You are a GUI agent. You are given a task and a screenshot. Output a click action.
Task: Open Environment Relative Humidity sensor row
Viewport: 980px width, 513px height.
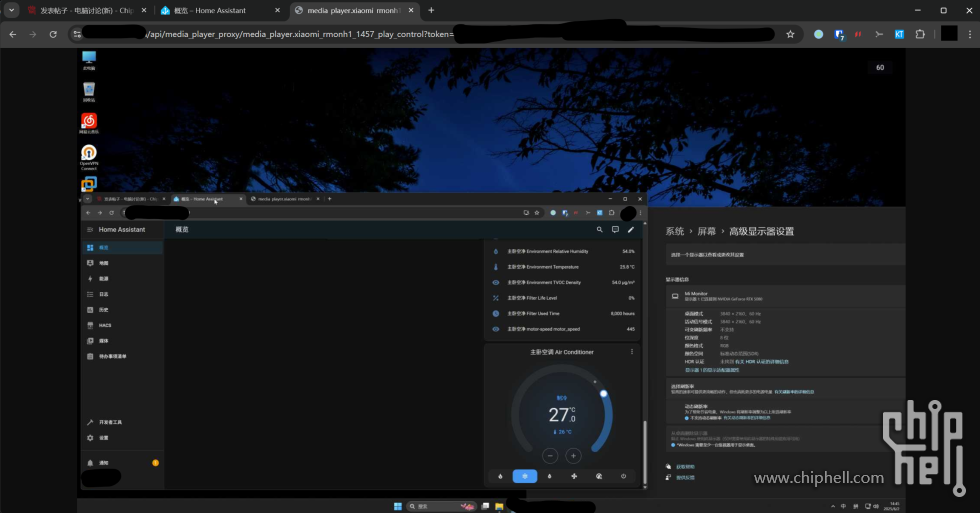coord(563,251)
